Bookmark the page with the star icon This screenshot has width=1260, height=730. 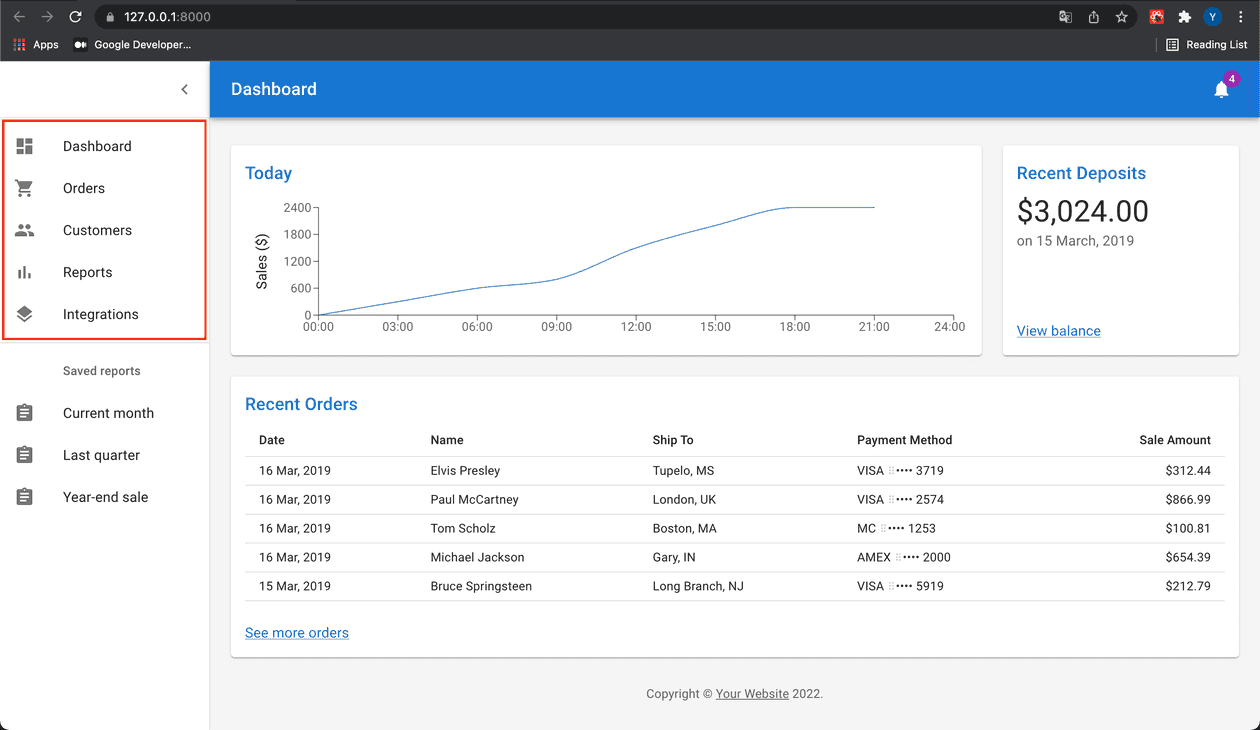tap(1121, 16)
